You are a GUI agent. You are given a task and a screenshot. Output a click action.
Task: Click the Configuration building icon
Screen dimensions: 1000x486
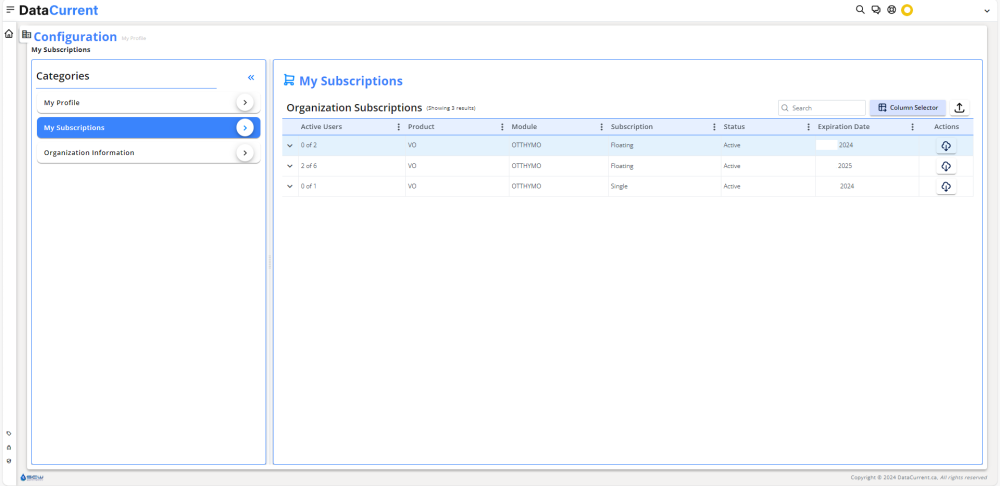tap(26, 34)
